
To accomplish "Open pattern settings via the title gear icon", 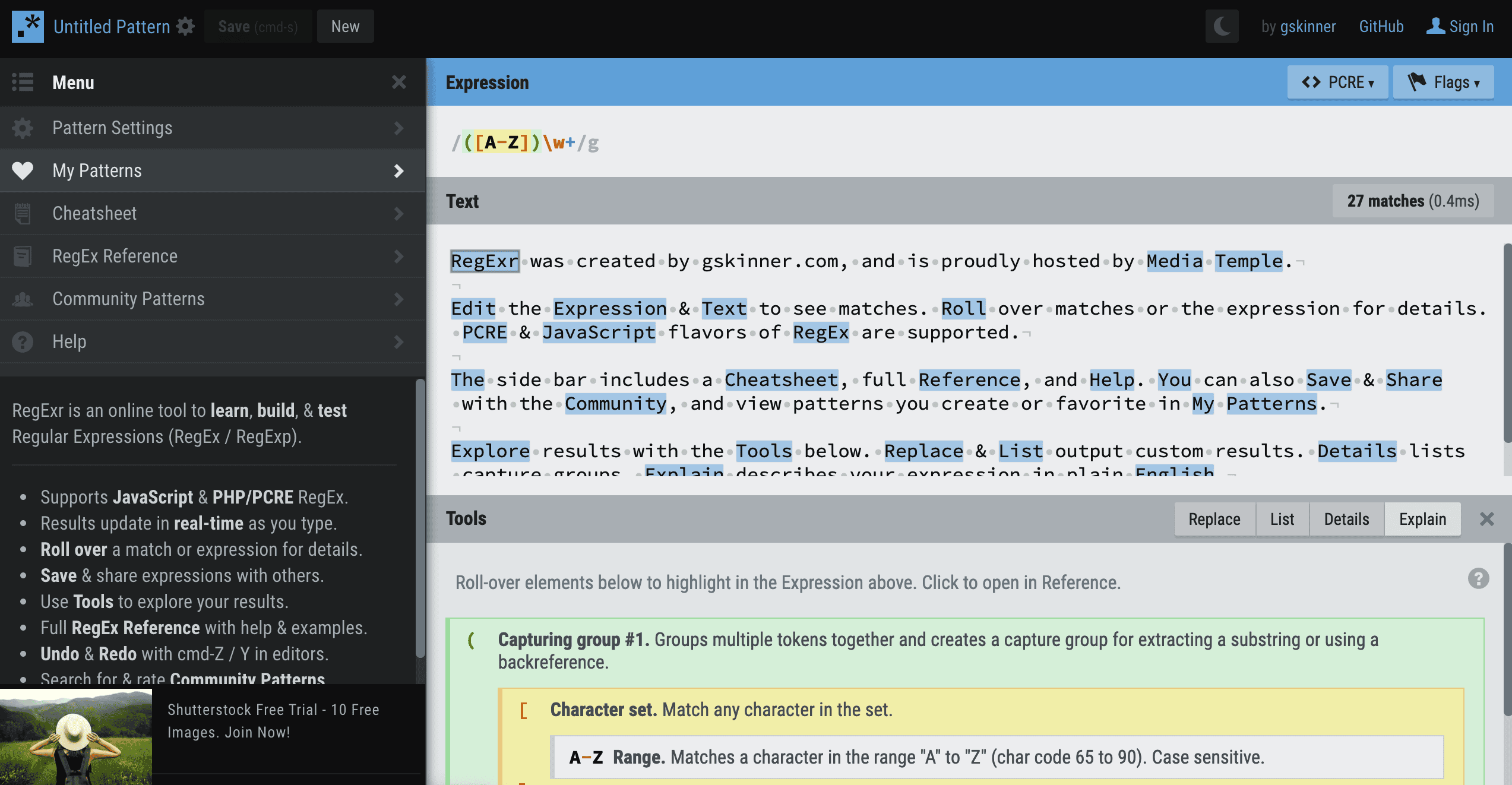I will pos(186,27).
